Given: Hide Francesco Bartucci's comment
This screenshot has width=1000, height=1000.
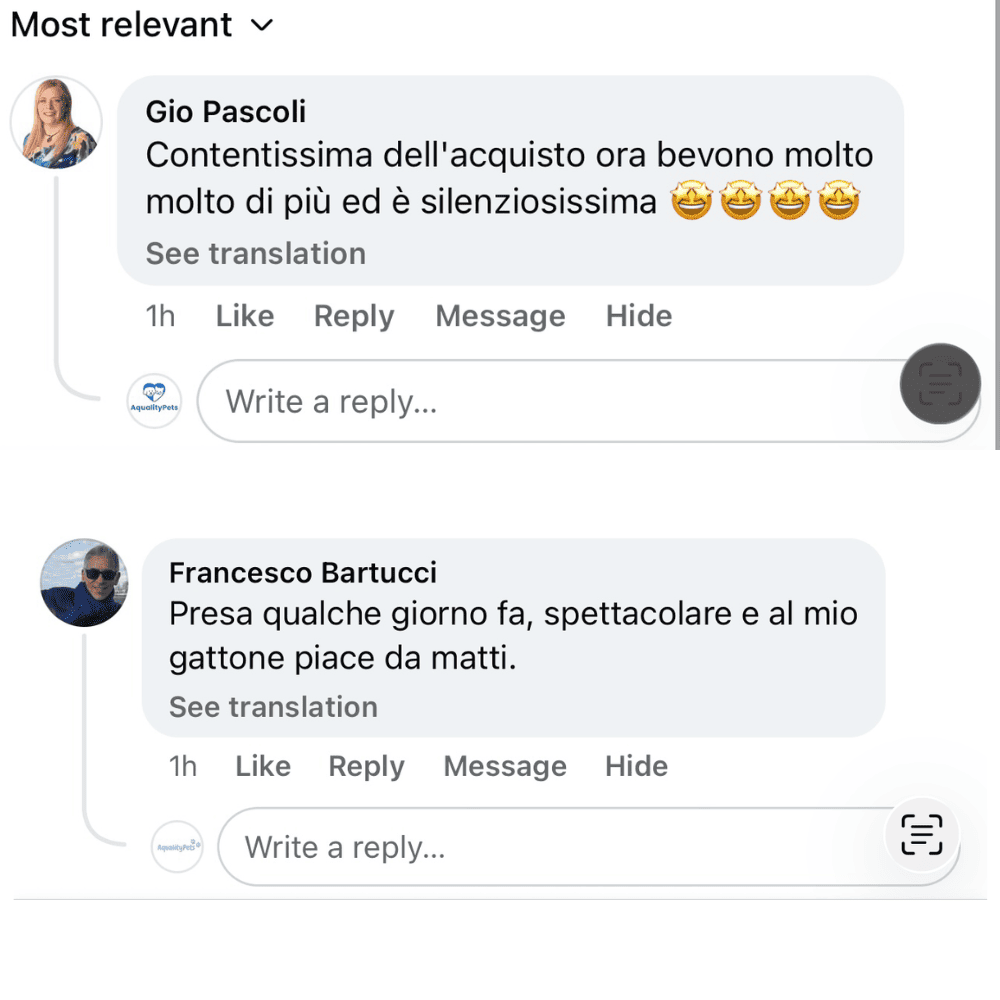Looking at the screenshot, I should click(636, 766).
